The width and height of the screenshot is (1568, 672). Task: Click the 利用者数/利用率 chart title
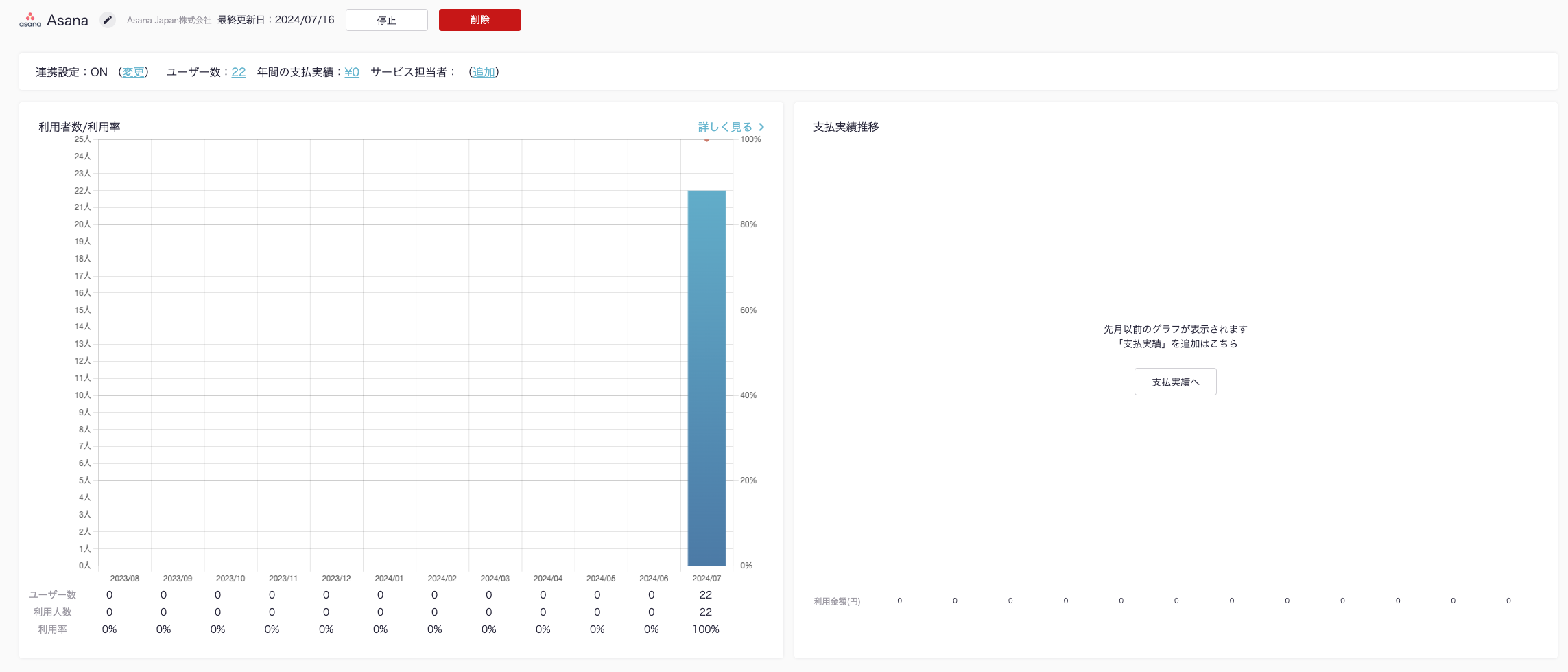pyautogui.click(x=80, y=127)
